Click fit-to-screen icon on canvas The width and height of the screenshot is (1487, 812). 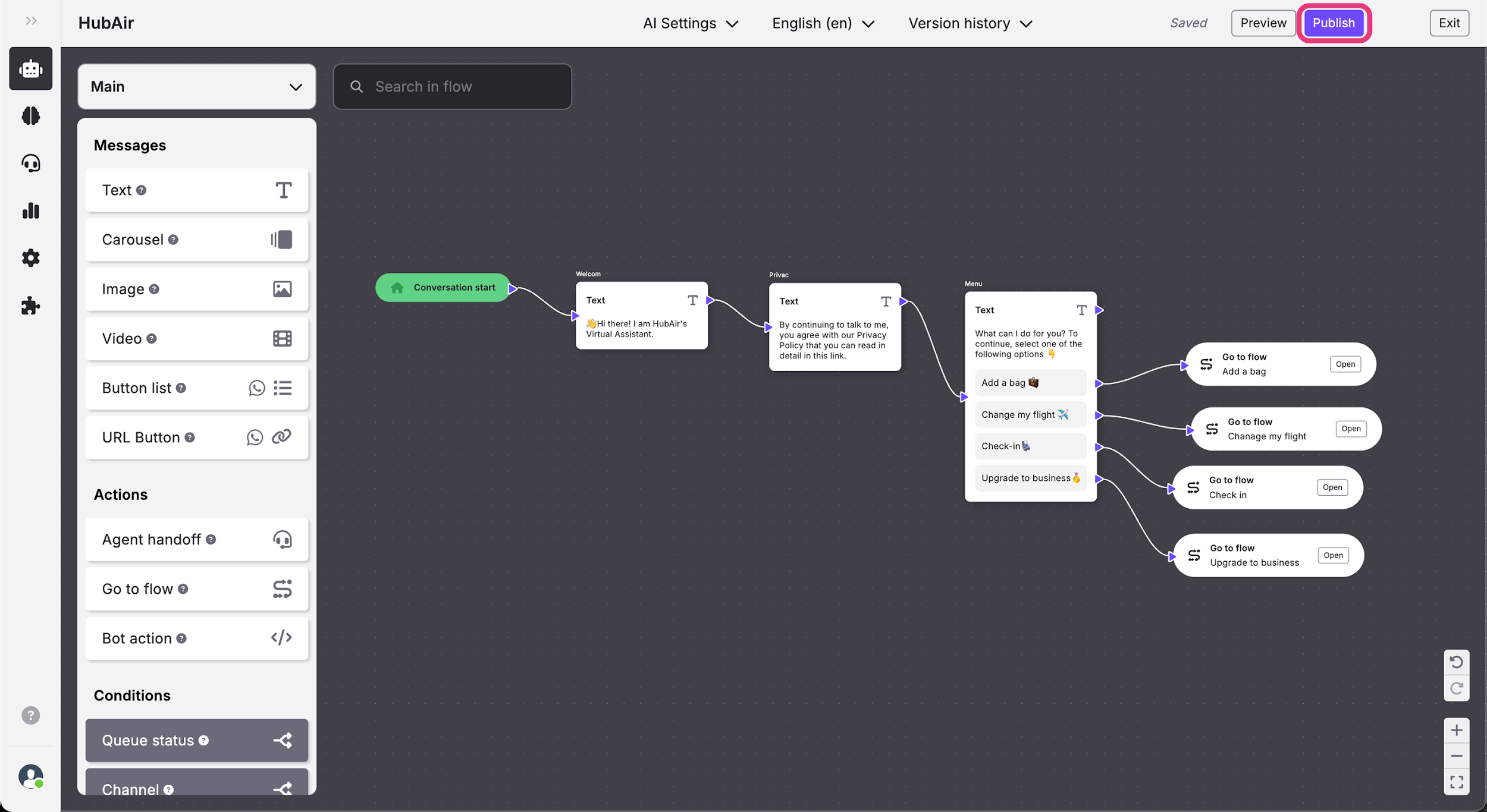tap(1456, 782)
